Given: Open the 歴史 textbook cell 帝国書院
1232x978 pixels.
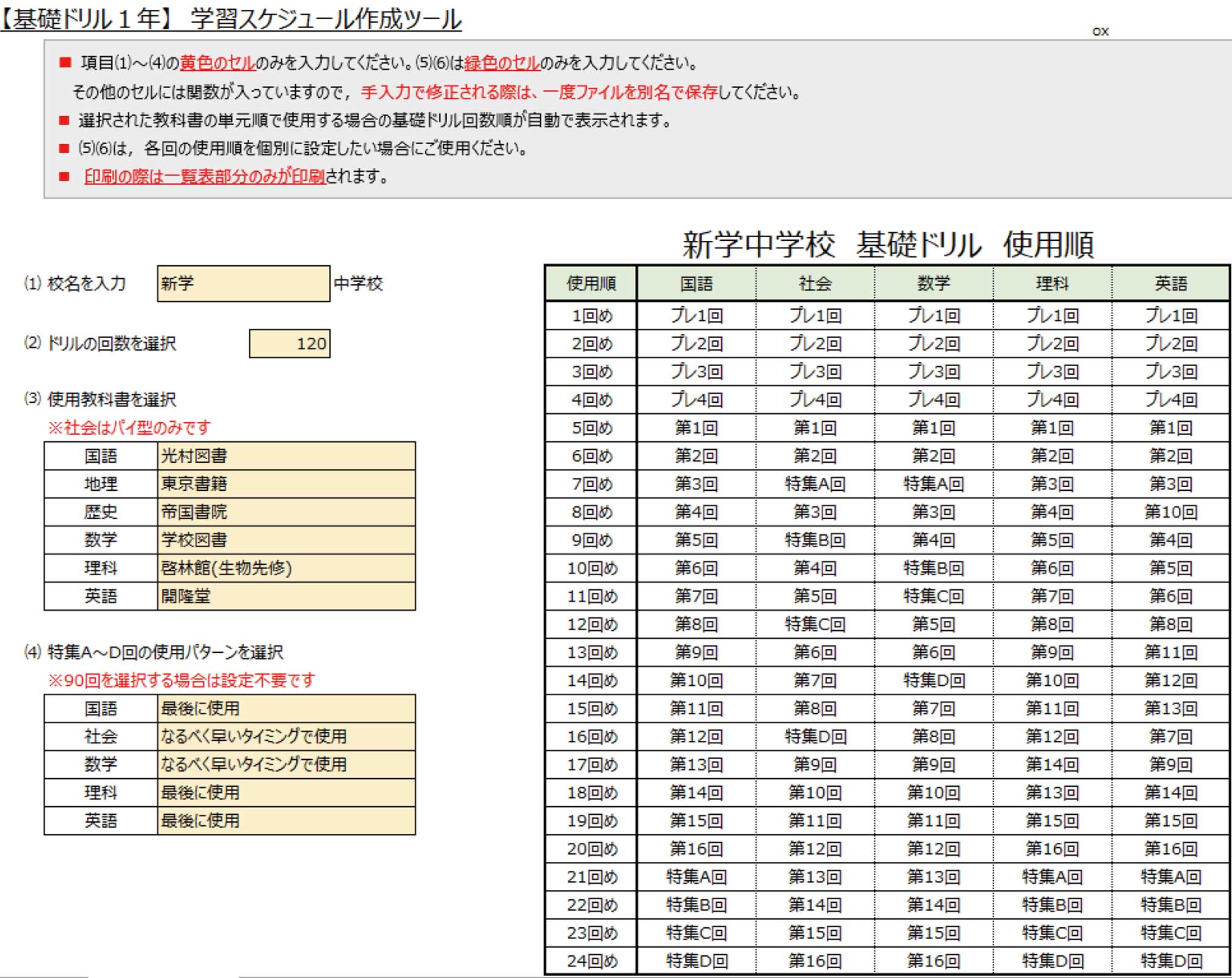Looking at the screenshot, I should [x=286, y=512].
